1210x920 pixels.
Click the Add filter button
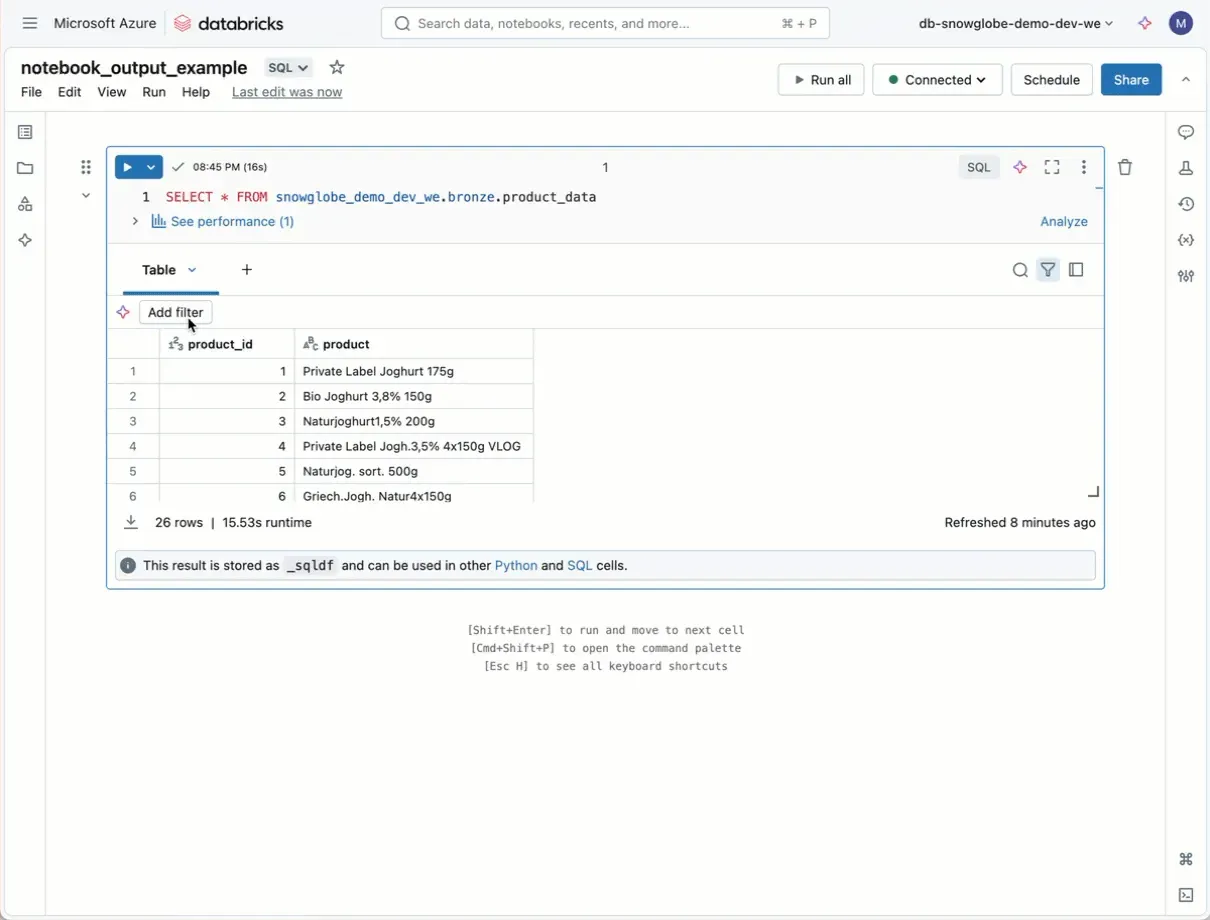point(176,312)
